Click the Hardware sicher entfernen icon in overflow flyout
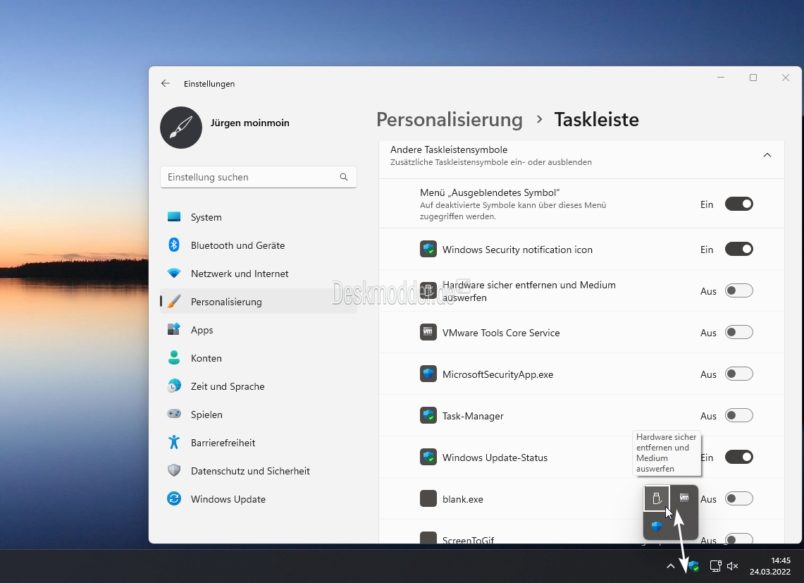The width and height of the screenshot is (804, 583). click(x=656, y=497)
